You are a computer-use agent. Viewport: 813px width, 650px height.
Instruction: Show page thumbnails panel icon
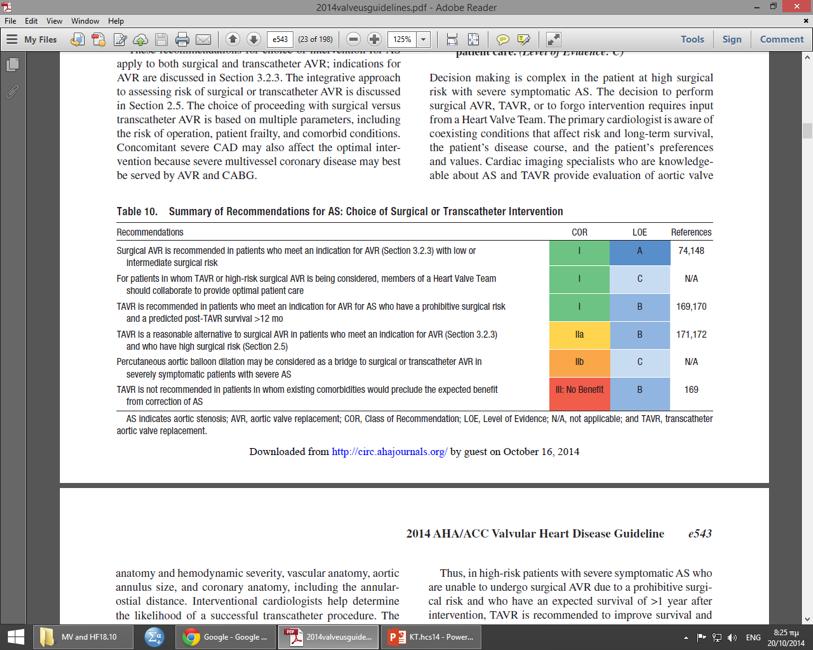pyautogui.click(x=12, y=65)
